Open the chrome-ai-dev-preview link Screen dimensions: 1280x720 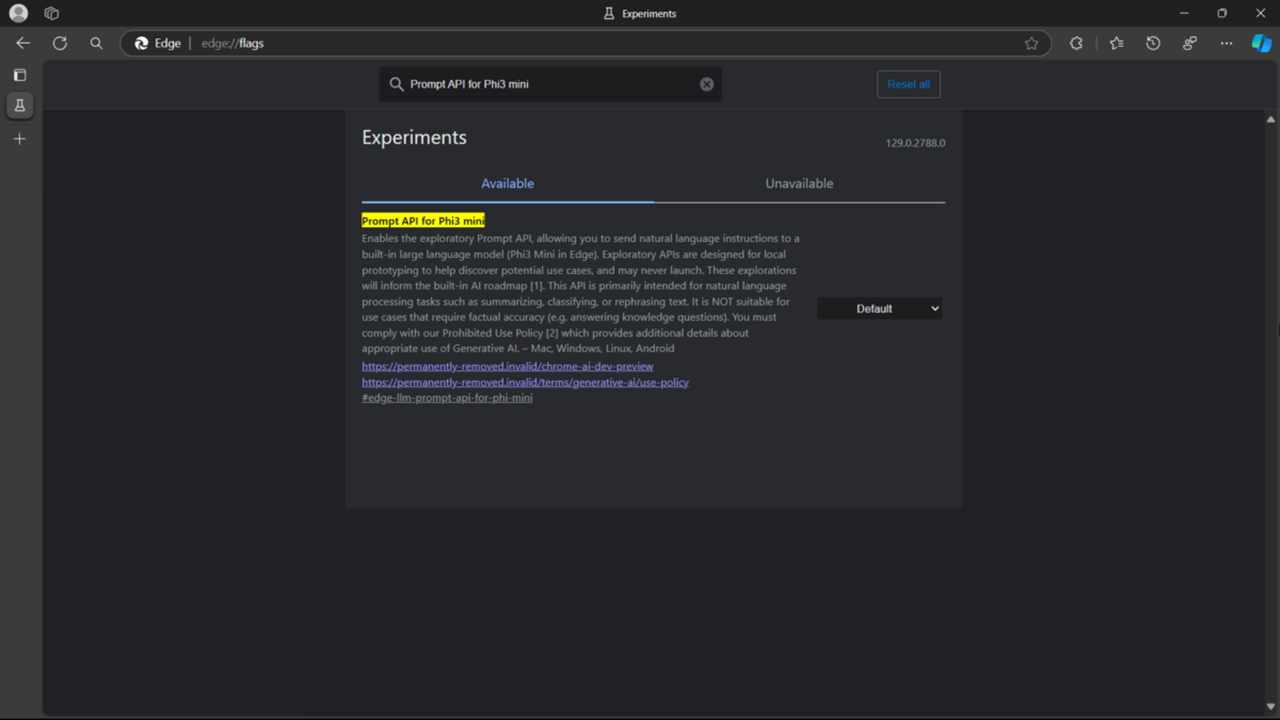[x=507, y=367]
